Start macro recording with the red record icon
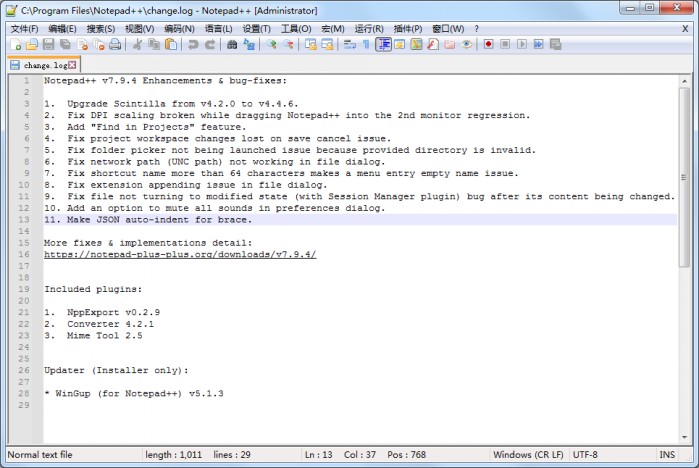This screenshot has height=468, width=699. coord(488,45)
